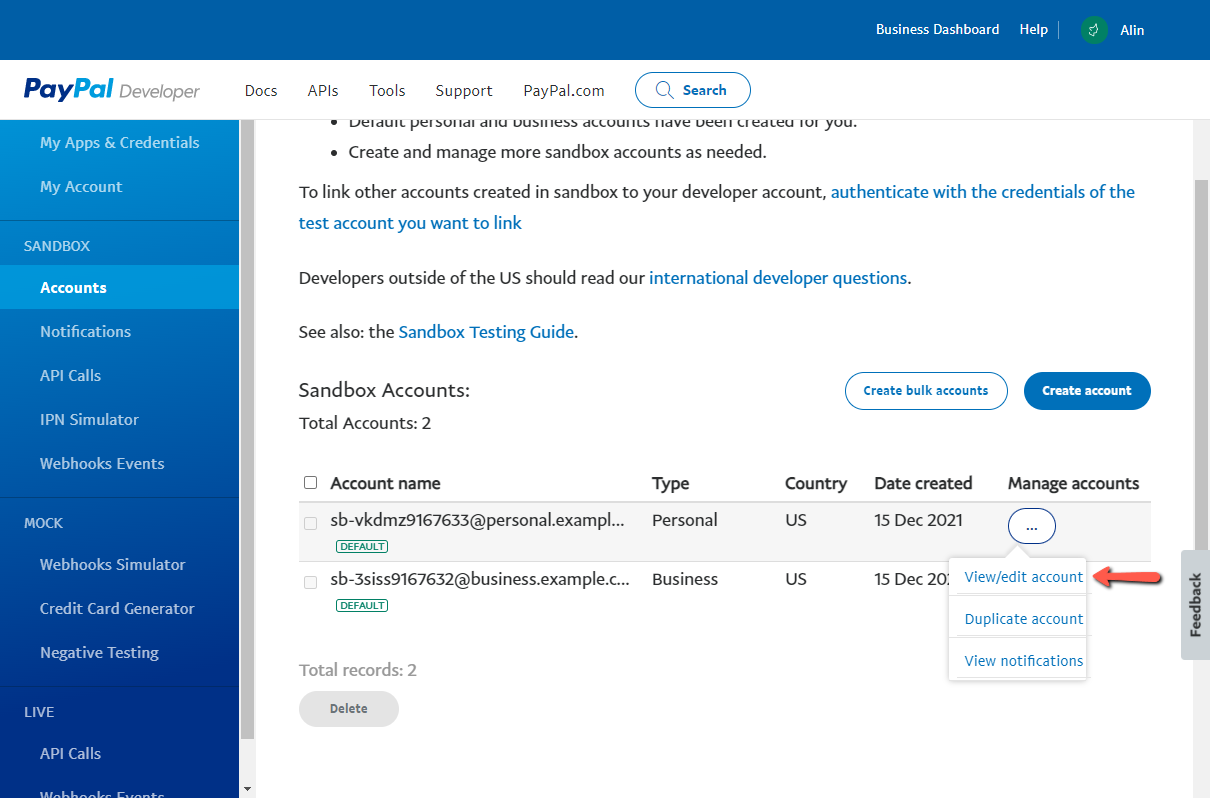Tick the select-all checkbox by Account name
The width and height of the screenshot is (1210, 798).
coord(310,482)
